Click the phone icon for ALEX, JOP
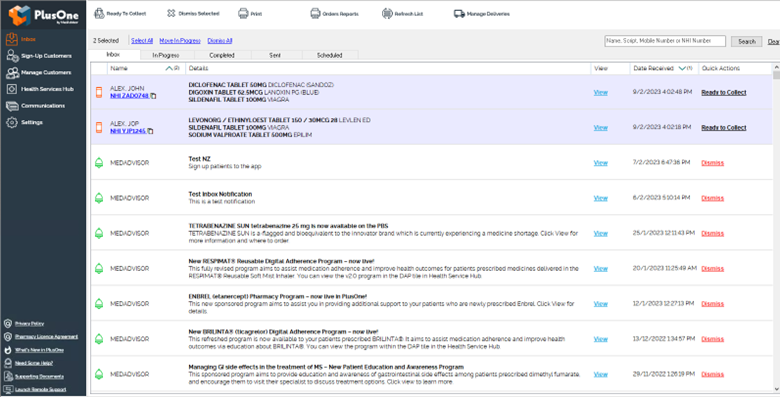This screenshot has height=397, width=780. pyautogui.click(x=99, y=127)
